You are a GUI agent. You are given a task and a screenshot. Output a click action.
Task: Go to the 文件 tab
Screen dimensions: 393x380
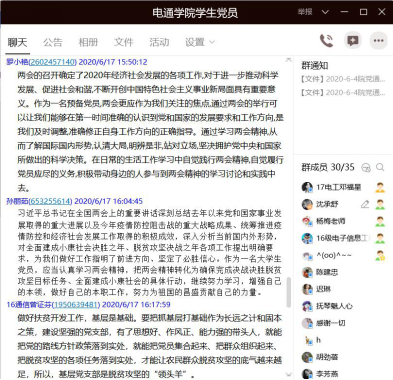(124, 42)
